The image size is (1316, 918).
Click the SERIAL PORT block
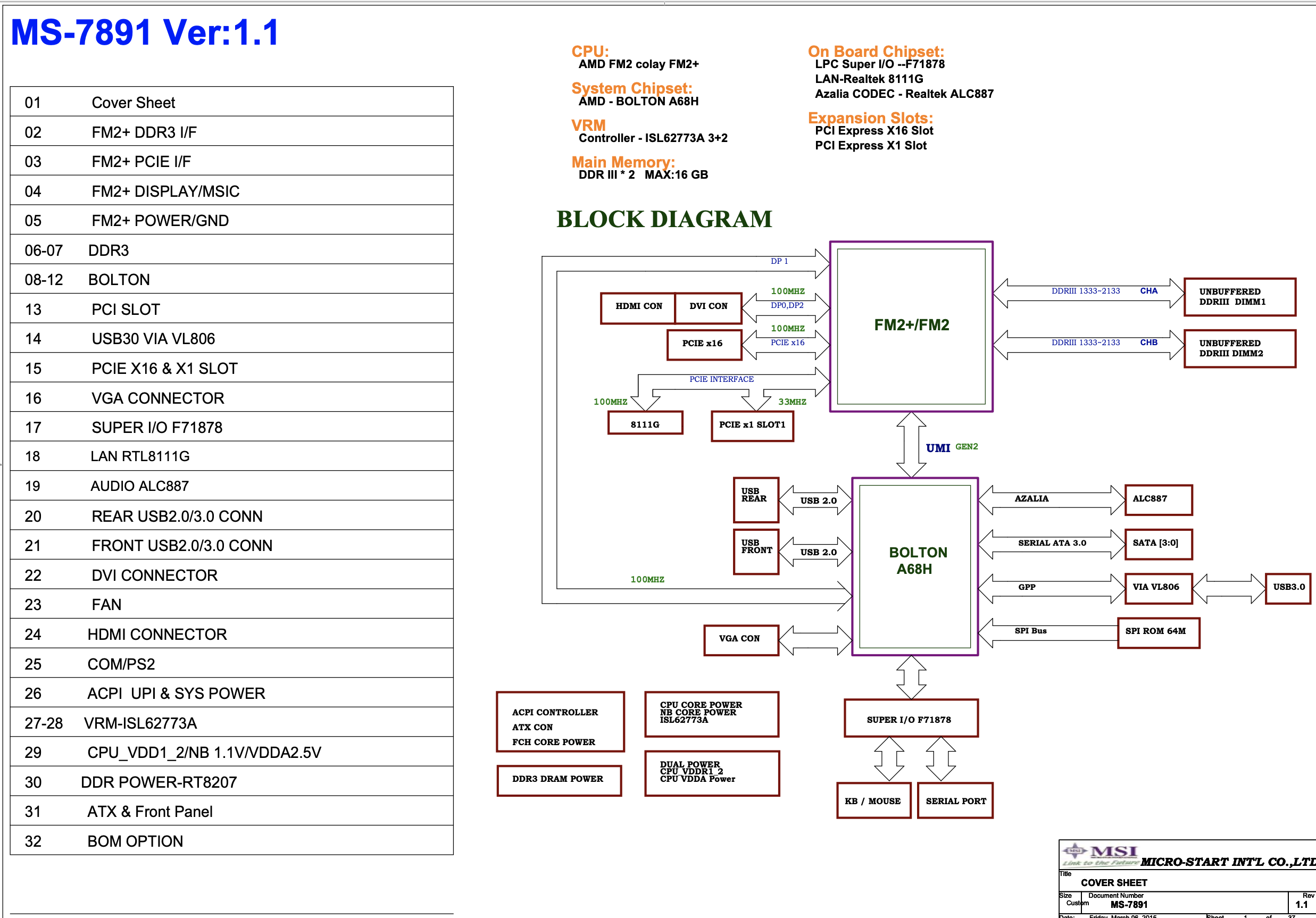pos(955,800)
